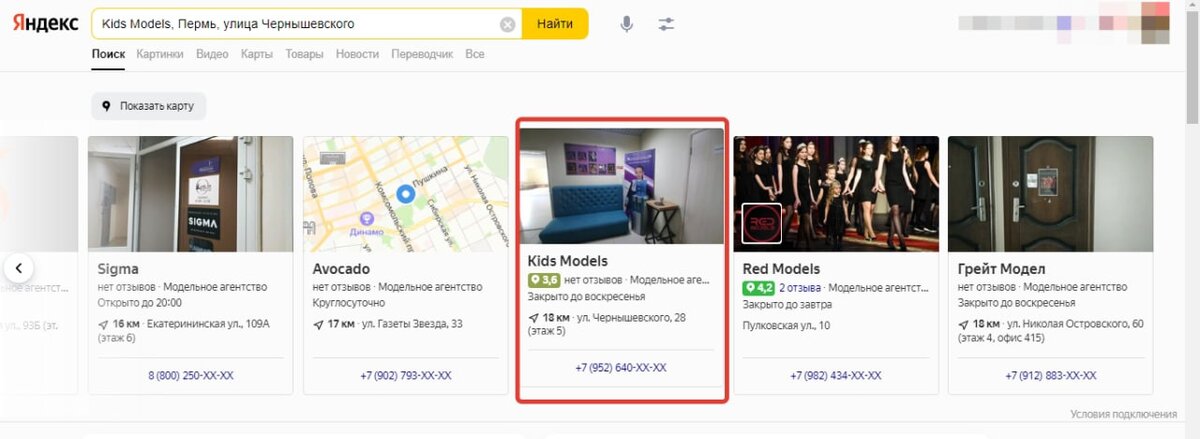Switch to the Картинки tab
This screenshot has width=1200, height=439.
pyautogui.click(x=160, y=54)
